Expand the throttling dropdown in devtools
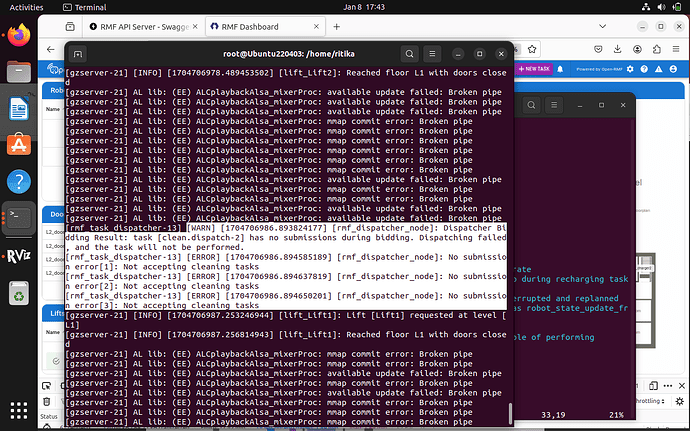 pos(650,401)
